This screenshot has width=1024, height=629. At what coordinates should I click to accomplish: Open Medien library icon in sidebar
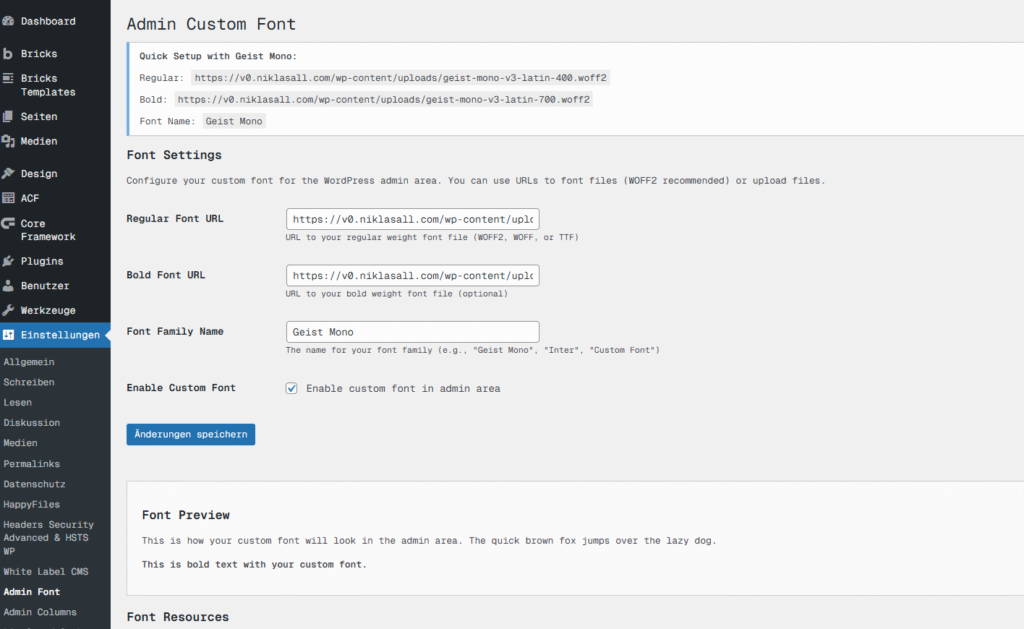(9, 142)
